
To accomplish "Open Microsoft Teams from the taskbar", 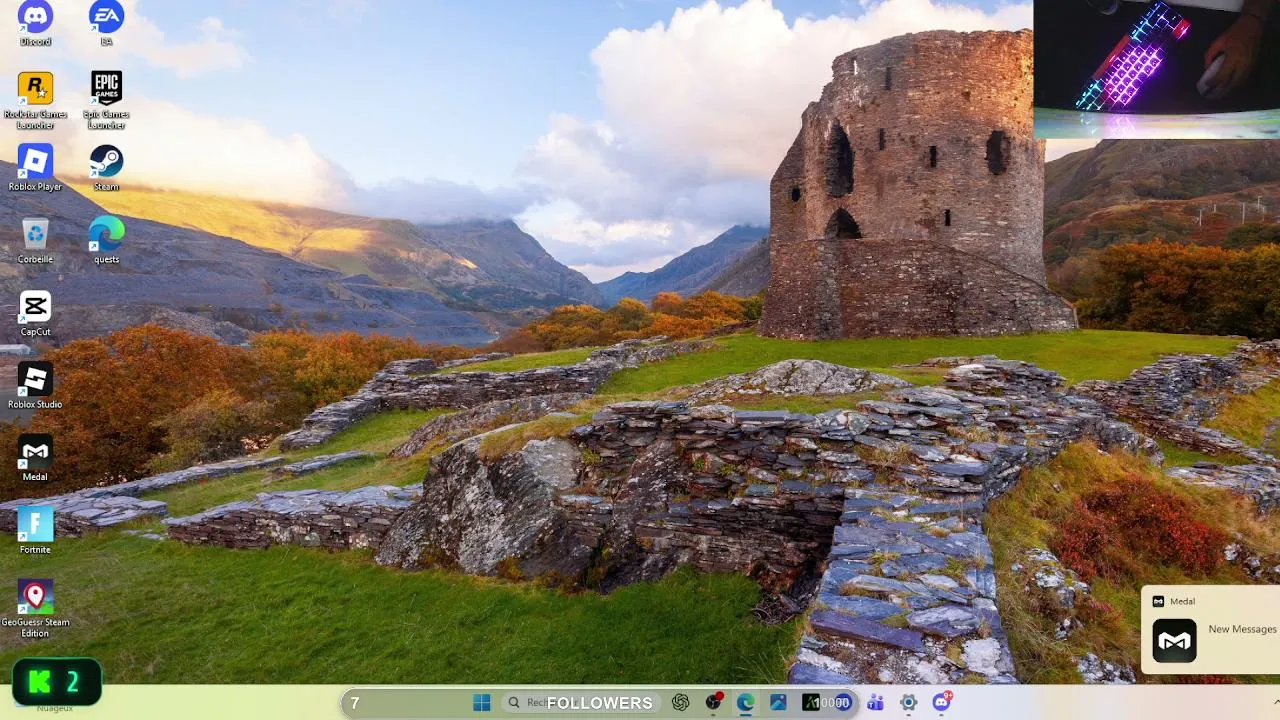I will [x=876, y=703].
